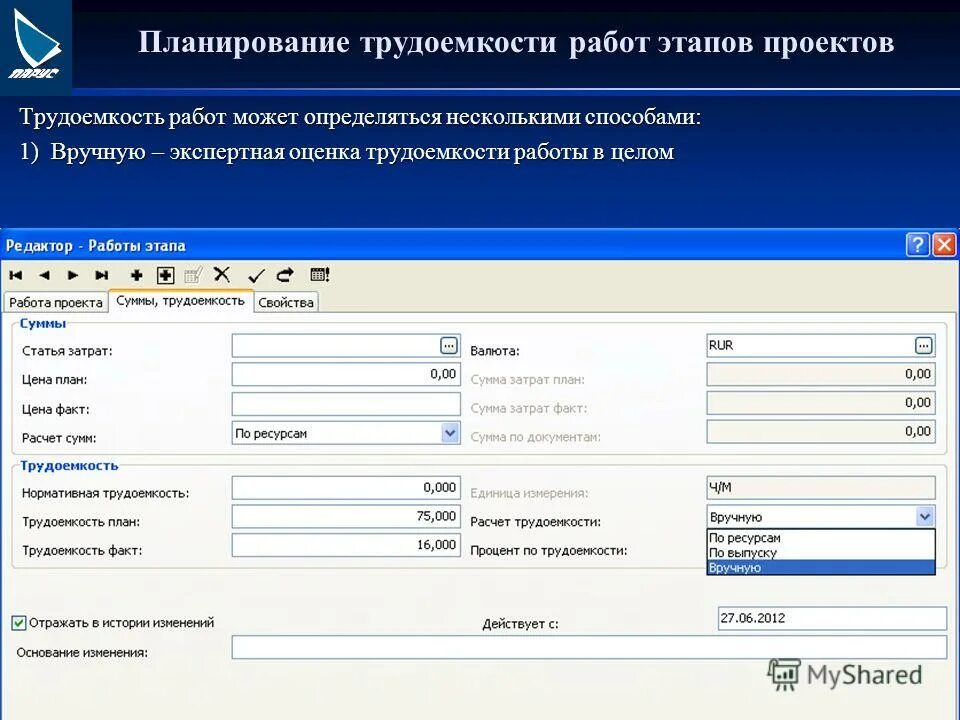Viewport: 960px width, 720px height.
Task: Open the 'Расчет трудоемкости' dropdown
Action: coord(925,516)
